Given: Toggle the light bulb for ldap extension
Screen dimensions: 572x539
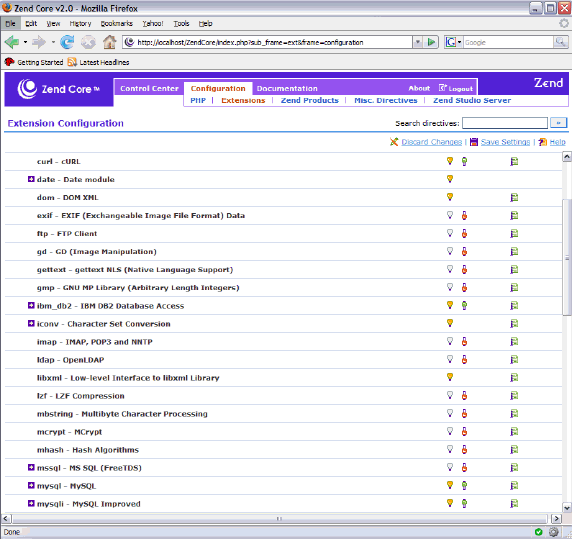Looking at the screenshot, I should tap(450, 359).
